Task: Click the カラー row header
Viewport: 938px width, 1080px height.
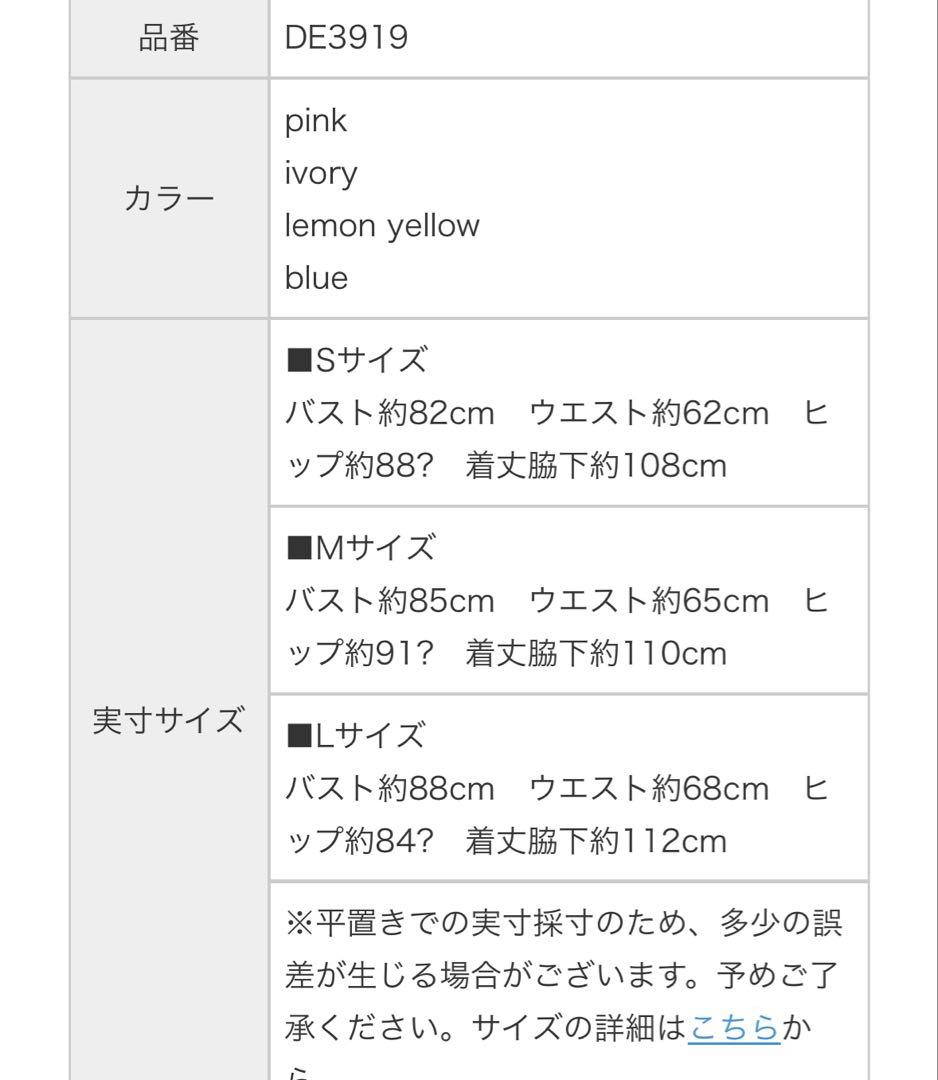Action: [x=169, y=199]
